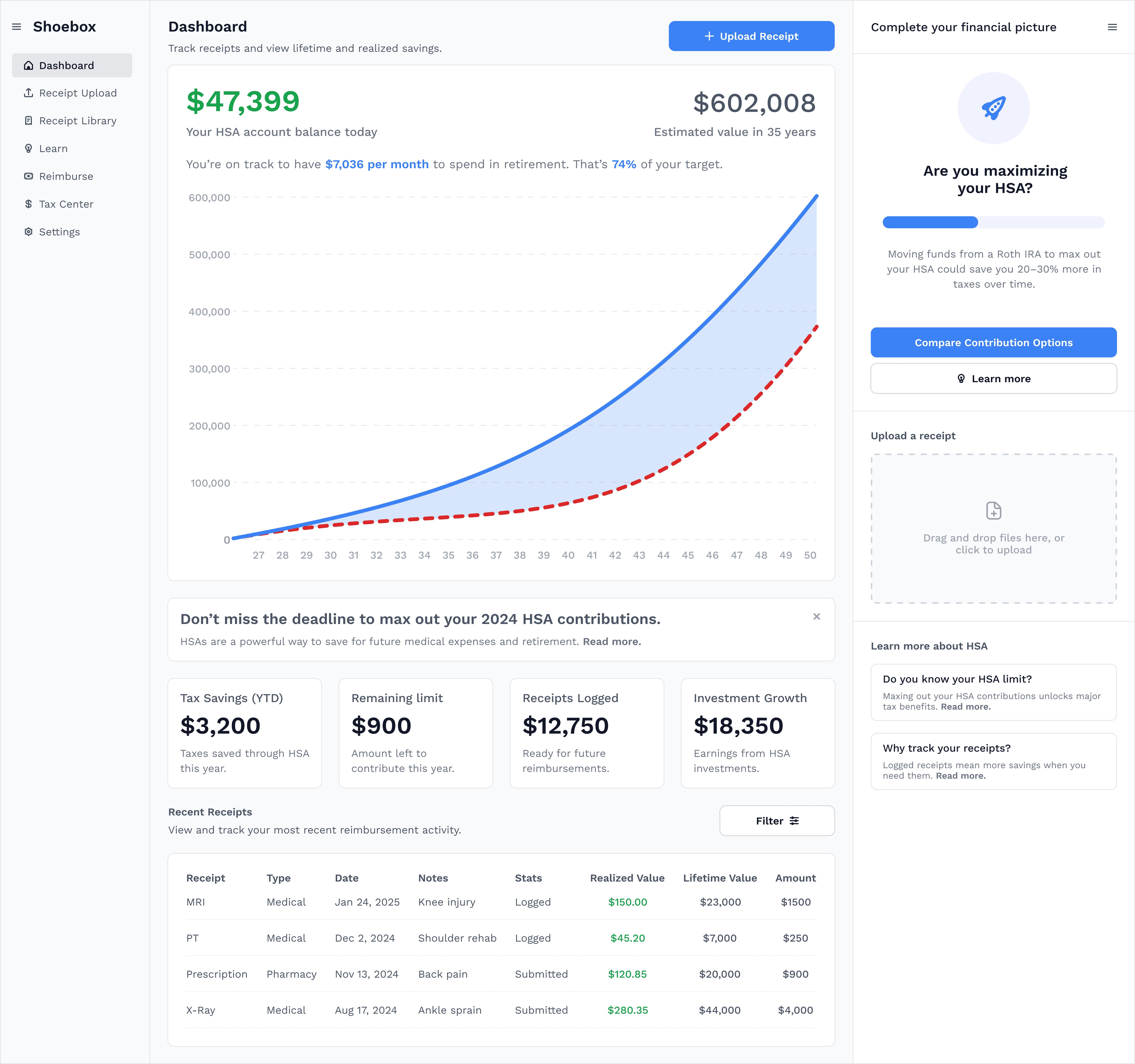1135x1064 pixels.
Task: Click the Type column header
Action: (x=279, y=878)
